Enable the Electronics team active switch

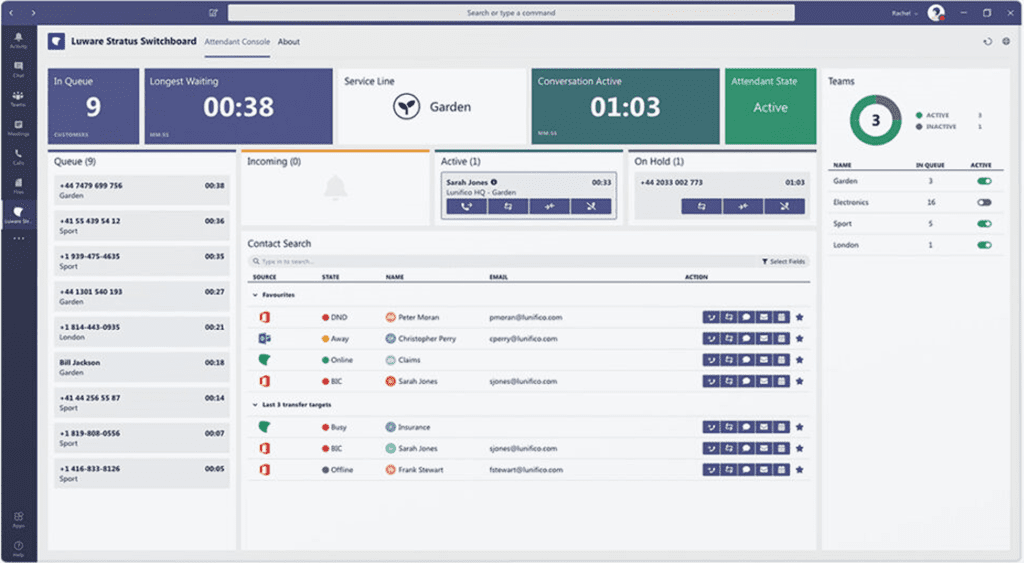pos(984,202)
